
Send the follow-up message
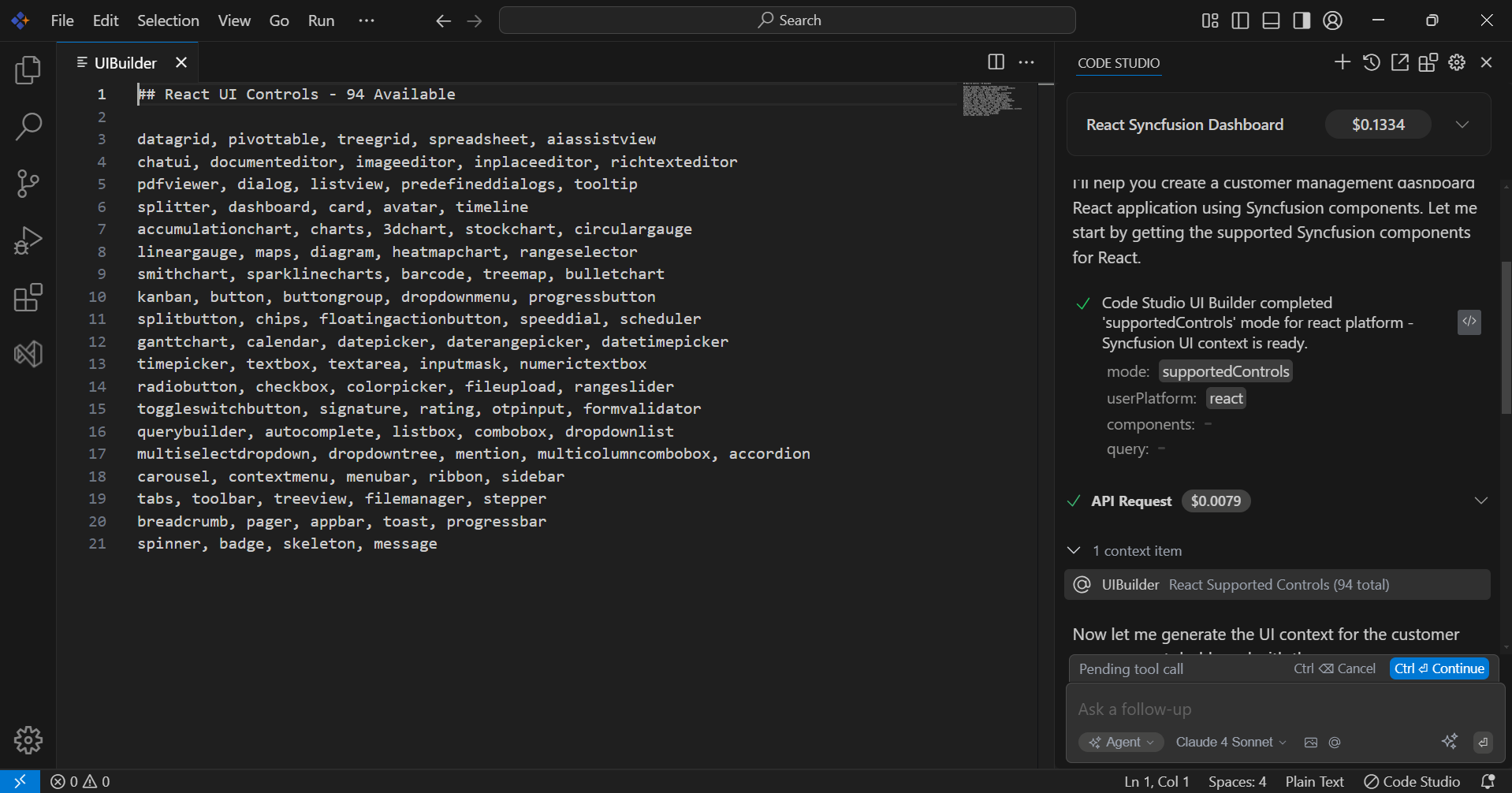1483,742
